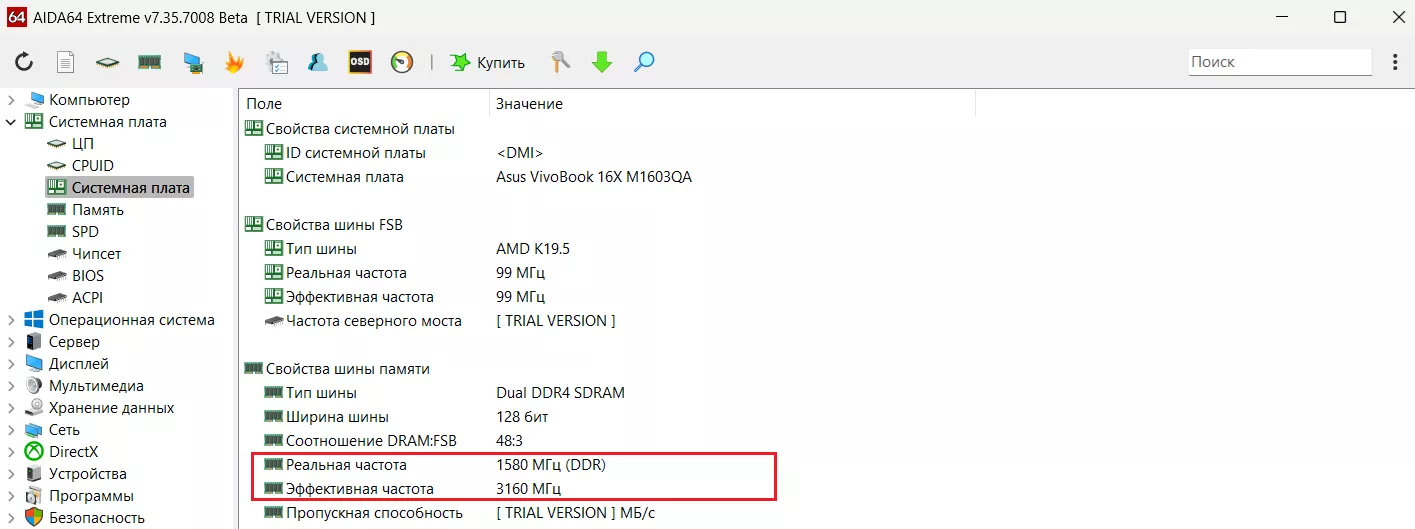Click into the Поиск search field
Image resolution: width=1415 pixels, height=529 pixels.
(1278, 62)
